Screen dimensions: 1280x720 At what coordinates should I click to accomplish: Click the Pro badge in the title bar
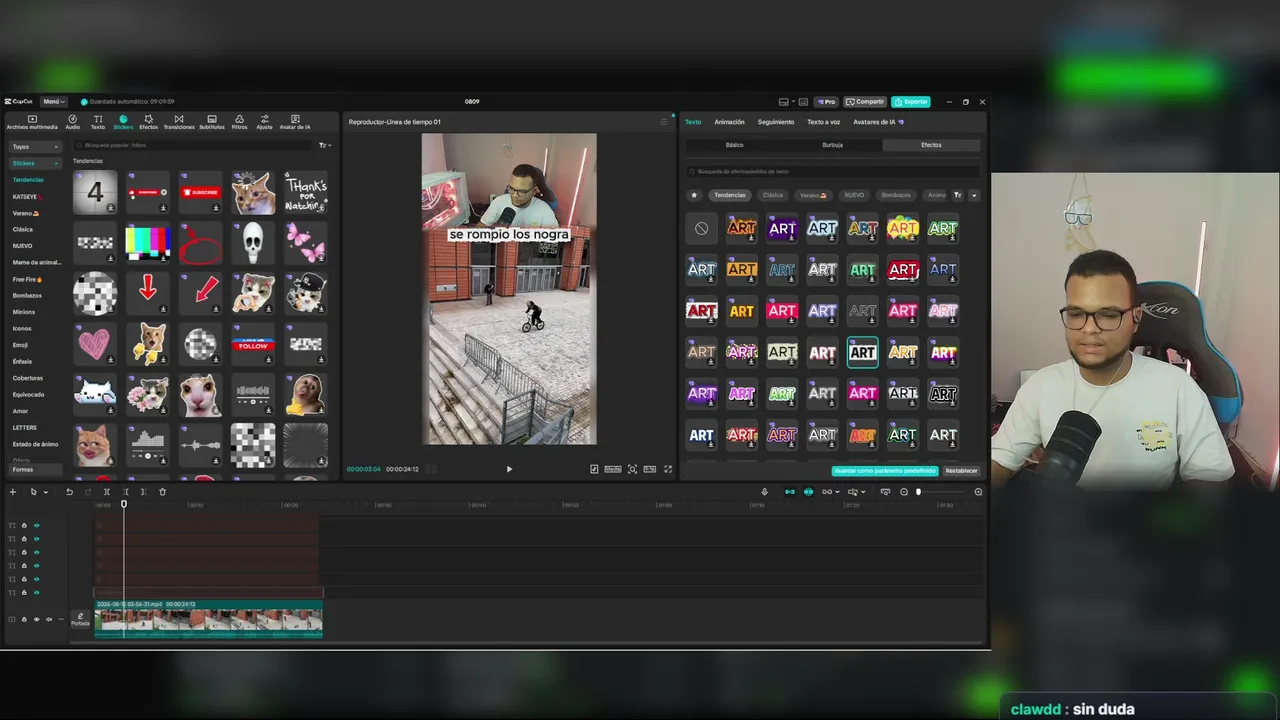(826, 102)
